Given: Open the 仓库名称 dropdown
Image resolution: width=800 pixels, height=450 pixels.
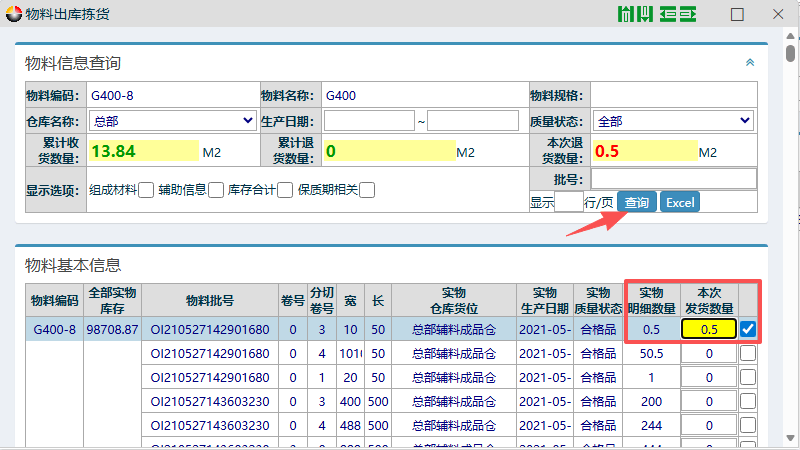Looking at the screenshot, I should (x=172, y=121).
